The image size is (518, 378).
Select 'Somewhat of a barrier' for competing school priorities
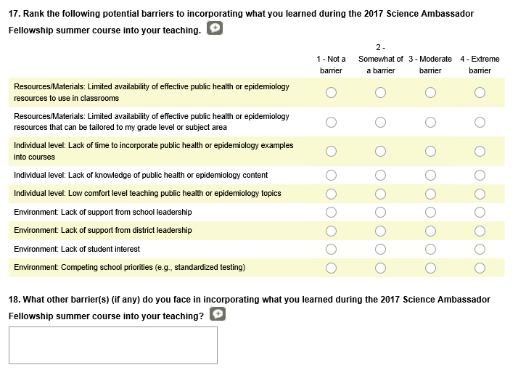tap(380, 268)
